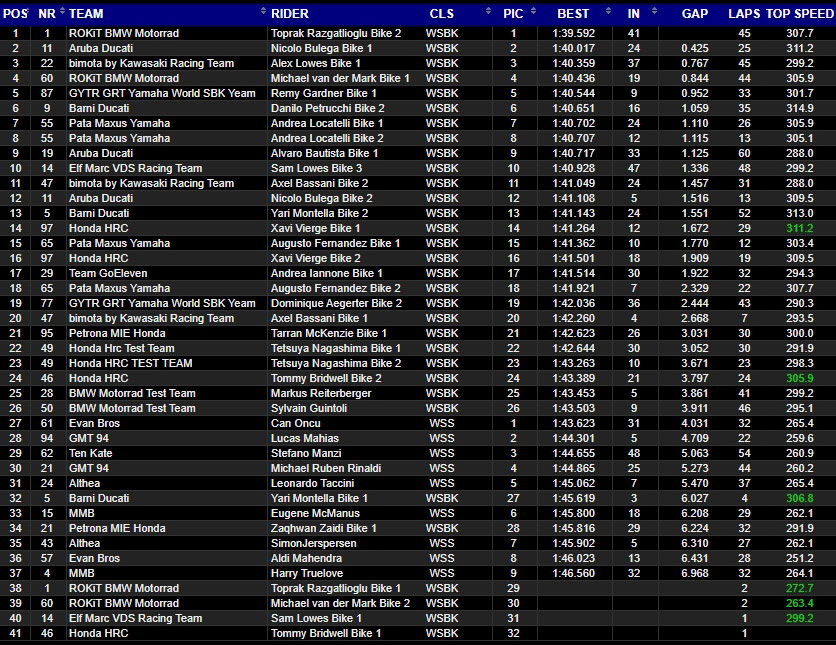Viewport: 836px width, 645px height.
Task: Click the best time 1:39.592
Action: click(x=573, y=33)
